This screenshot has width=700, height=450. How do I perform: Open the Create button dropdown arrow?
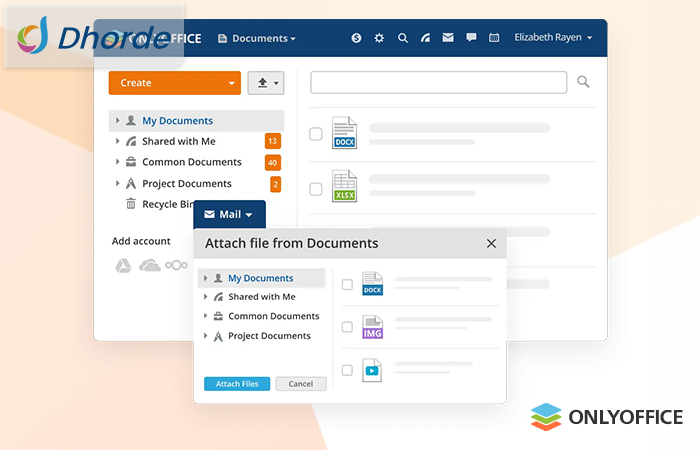click(232, 83)
